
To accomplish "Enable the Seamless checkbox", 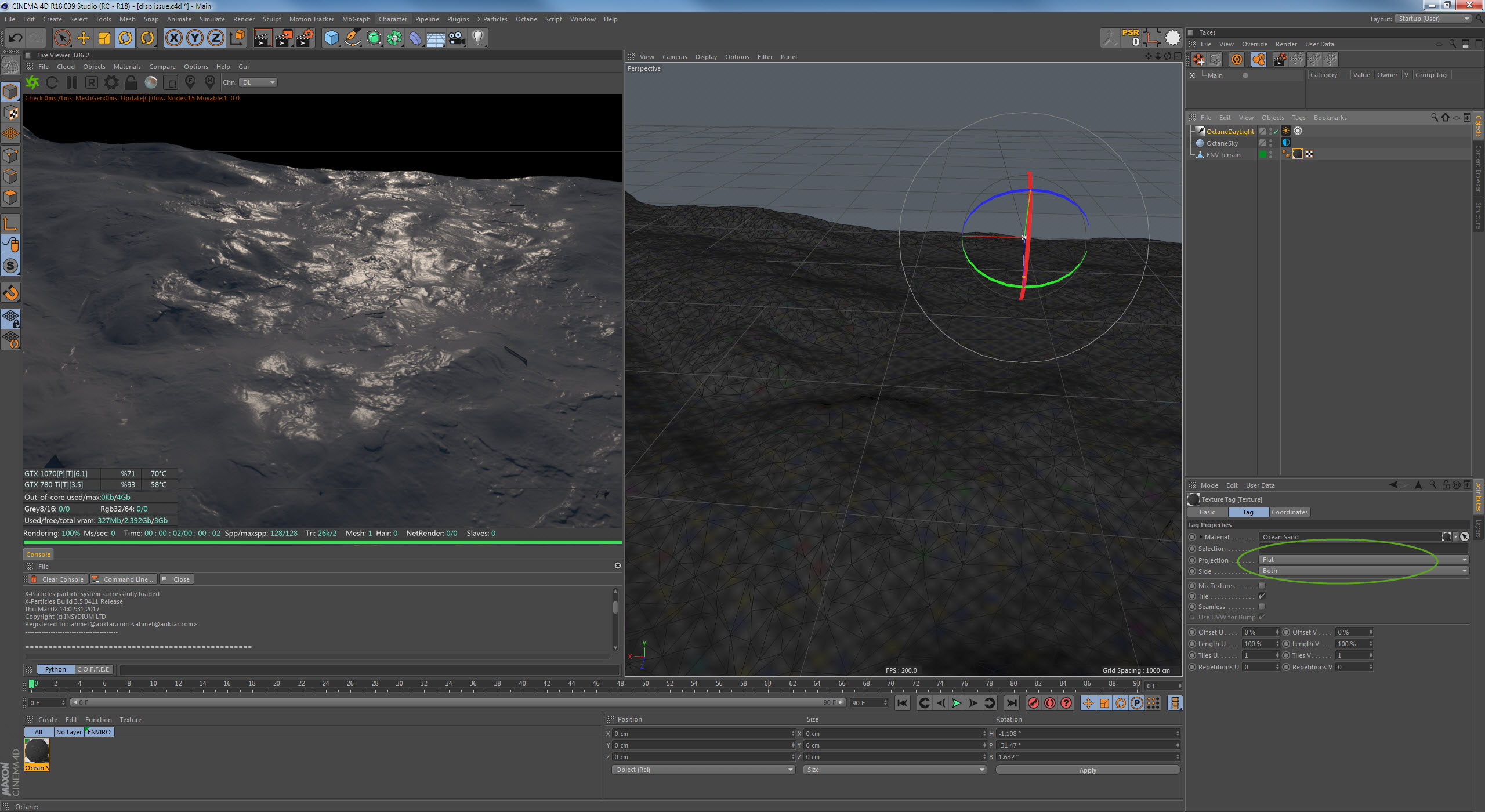I will pos(1262,607).
